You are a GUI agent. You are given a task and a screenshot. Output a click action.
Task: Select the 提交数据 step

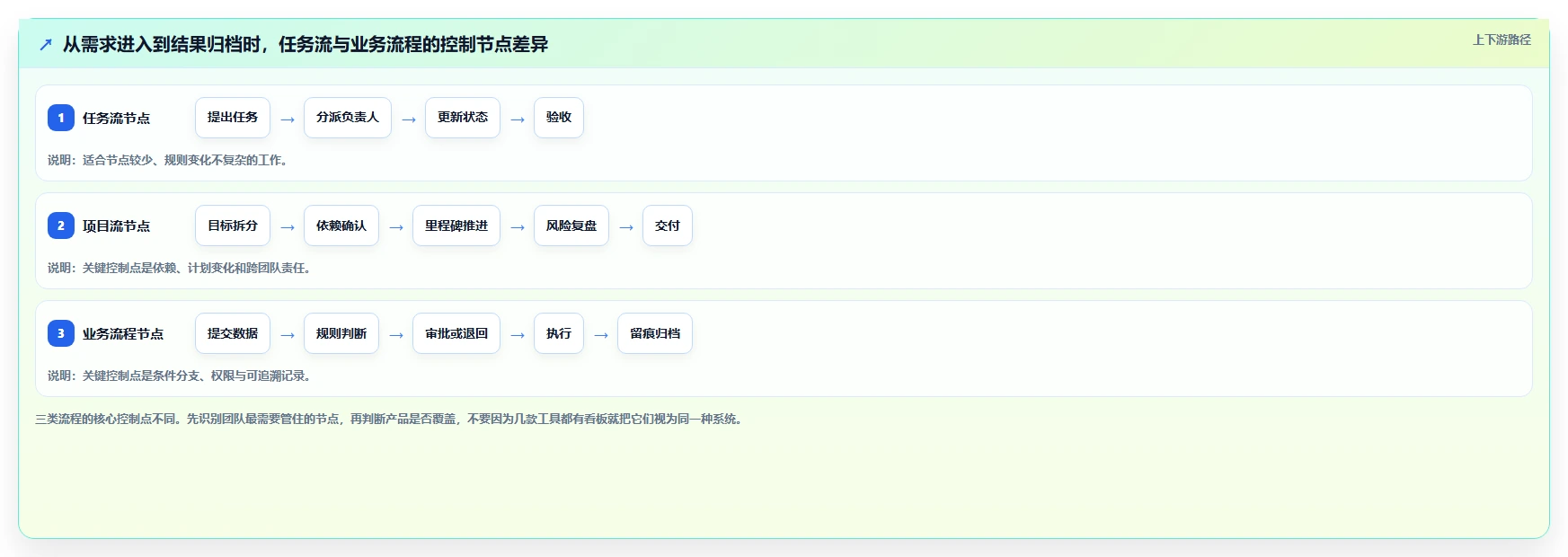[233, 333]
